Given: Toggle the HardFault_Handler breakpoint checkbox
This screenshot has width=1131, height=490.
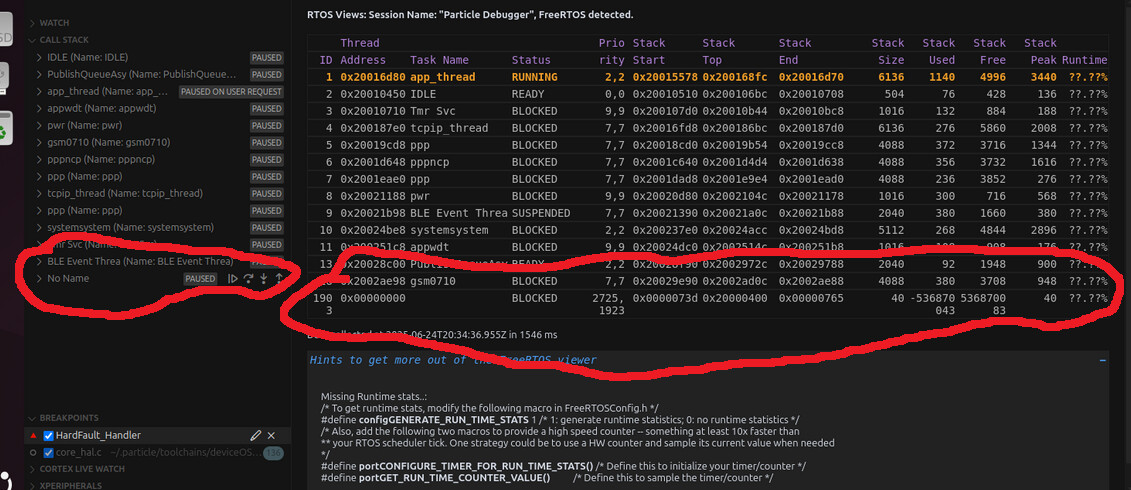Looking at the screenshot, I should tap(49, 435).
